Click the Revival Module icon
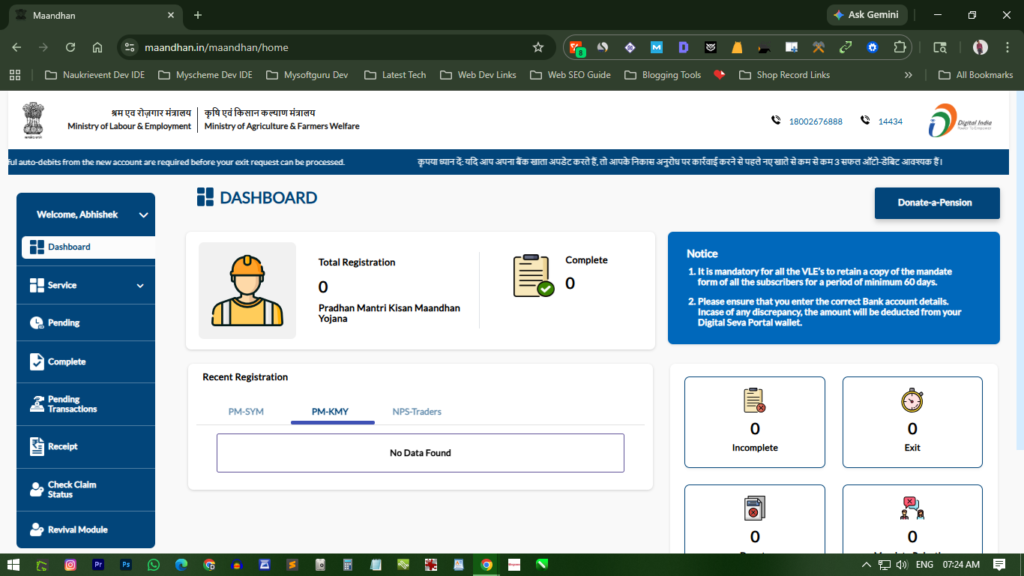 click(37, 529)
